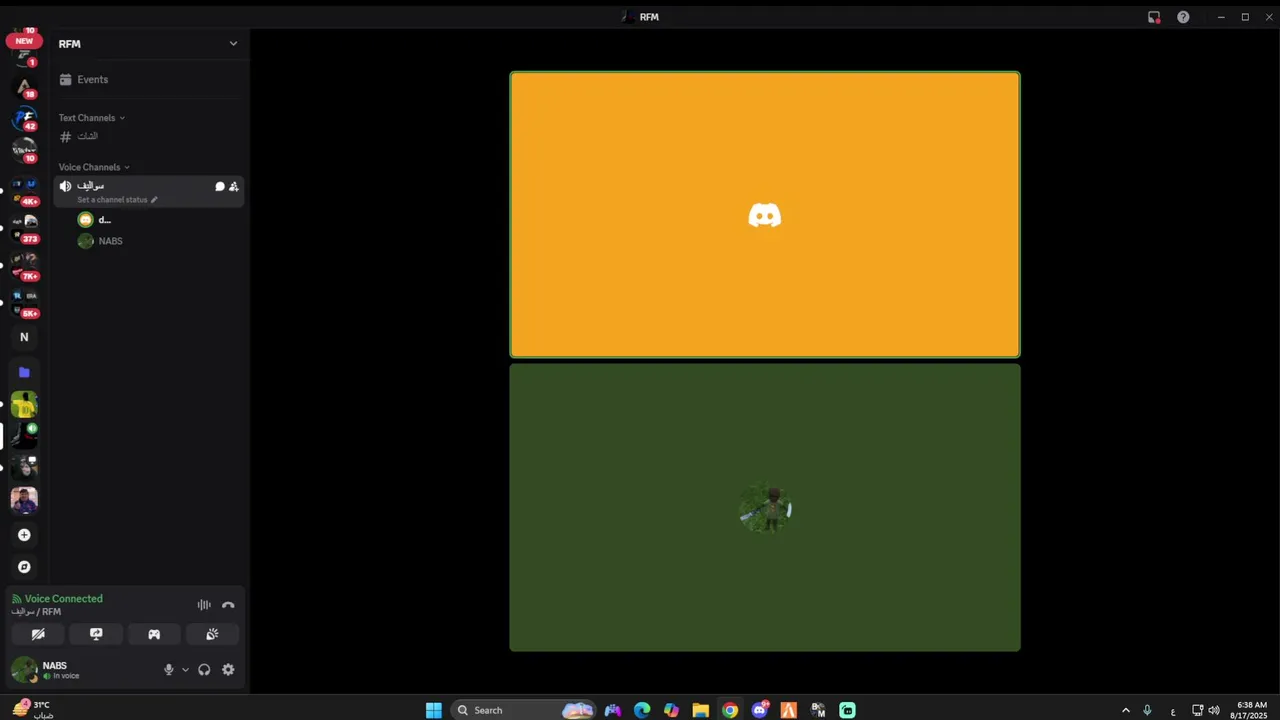Mute the microphone
This screenshot has height=720, width=1280.
pyautogui.click(x=168, y=670)
